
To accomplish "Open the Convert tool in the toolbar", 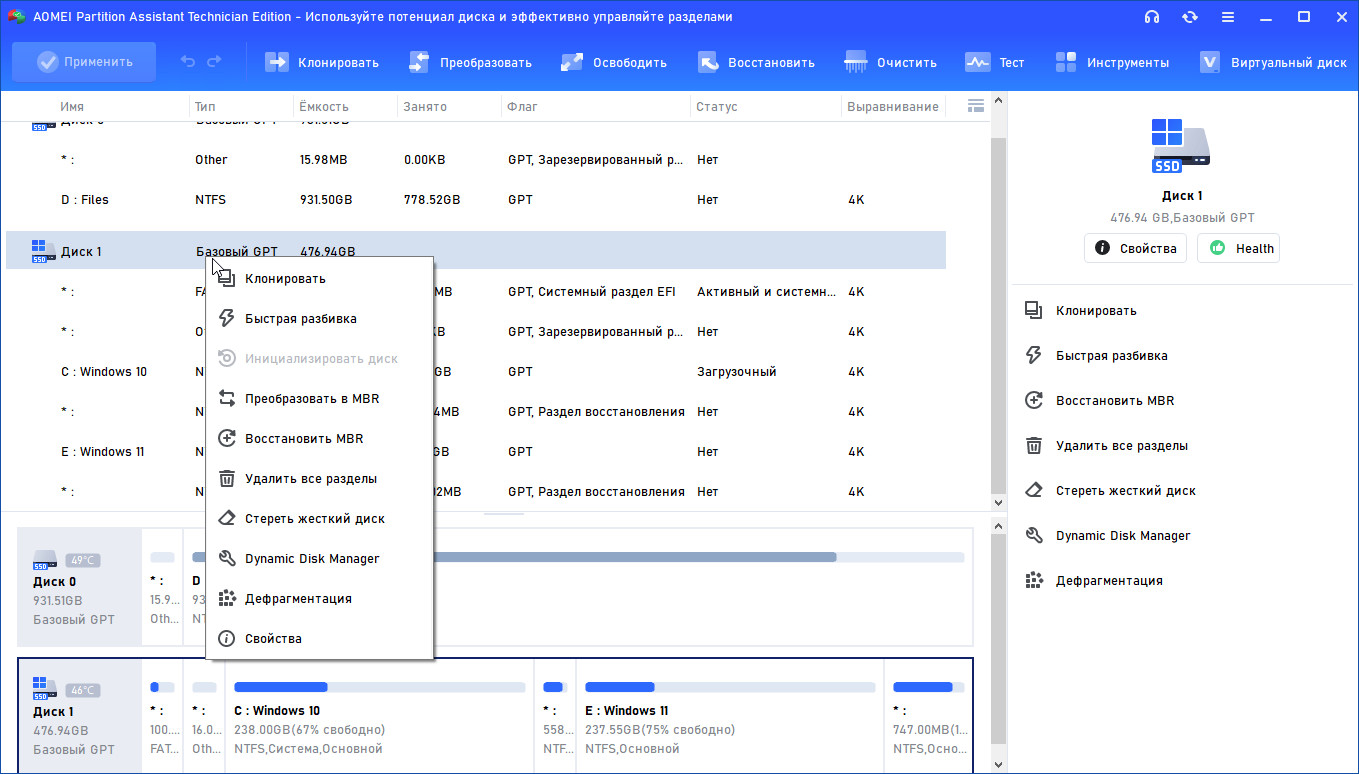I will (x=419, y=62).
